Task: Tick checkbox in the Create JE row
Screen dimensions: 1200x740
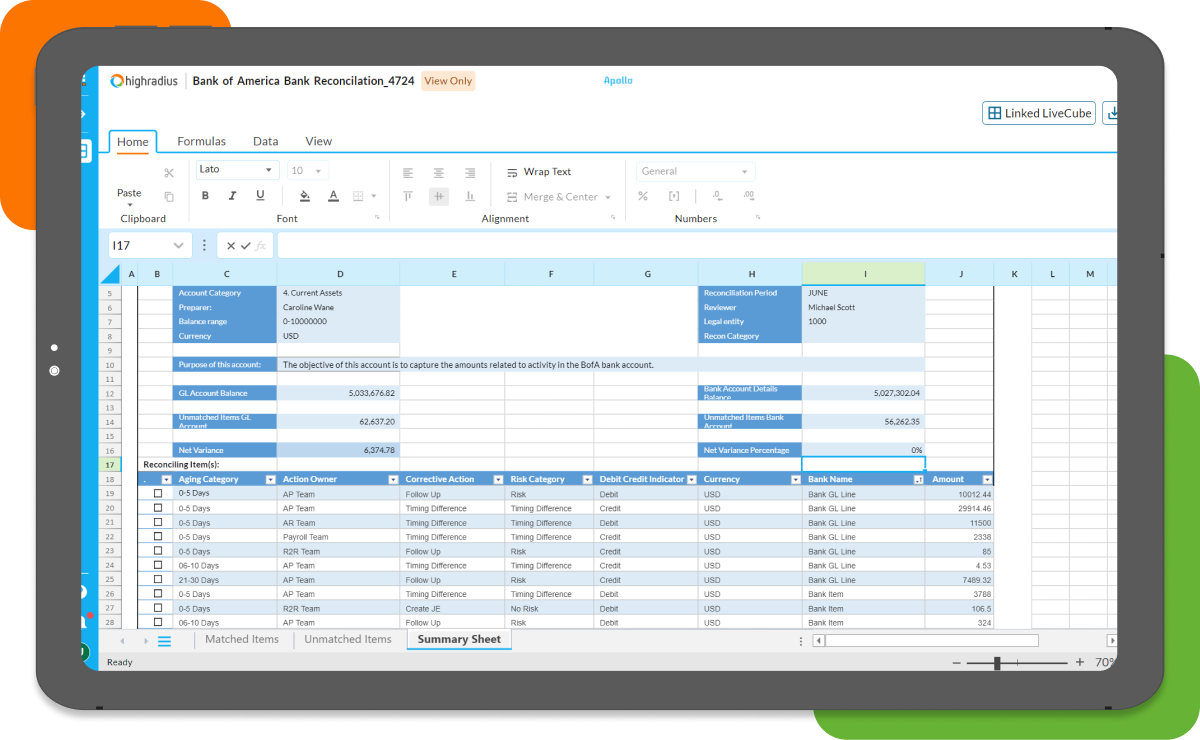Action: point(157,608)
